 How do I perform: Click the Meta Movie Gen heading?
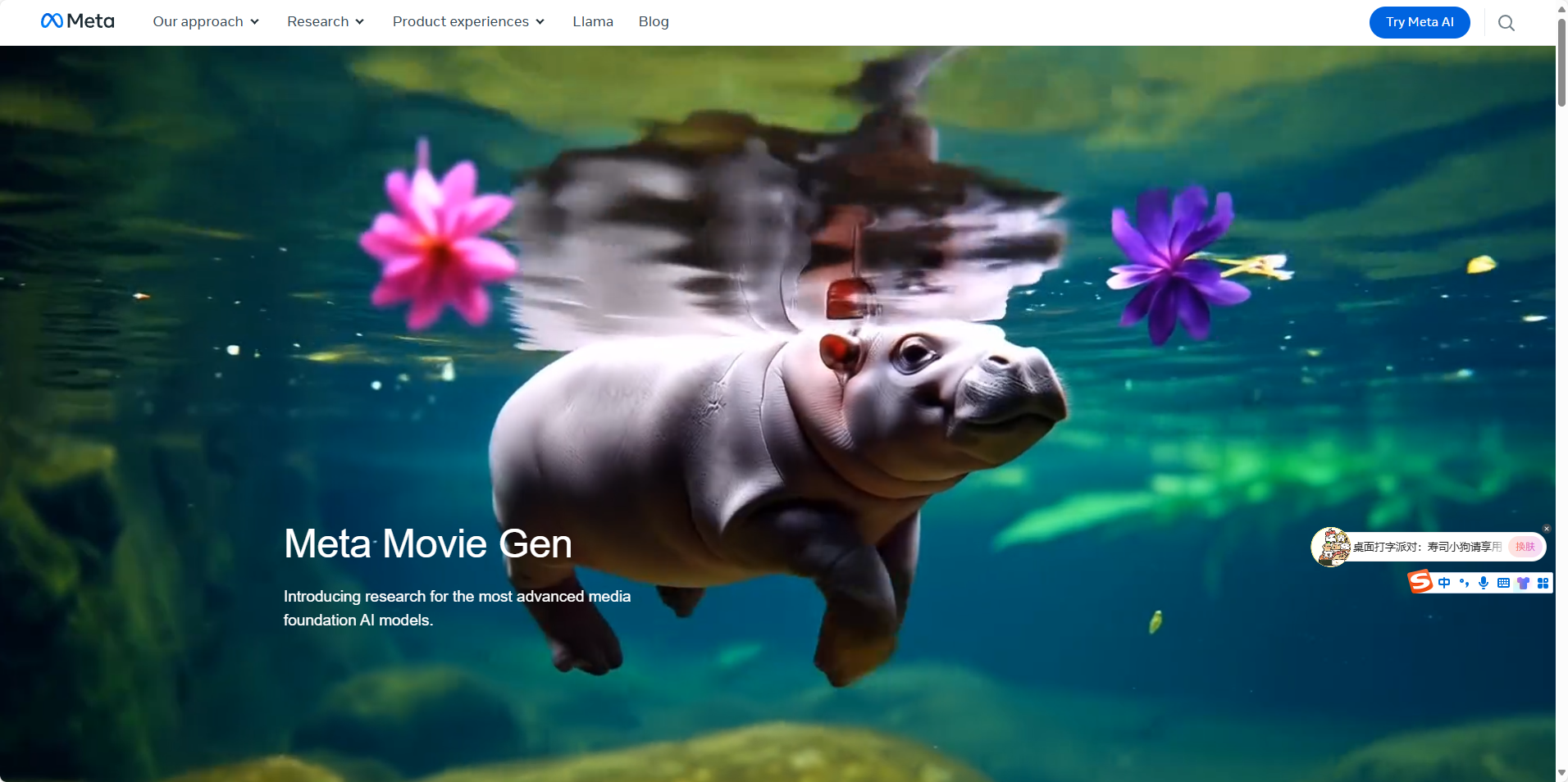[428, 543]
